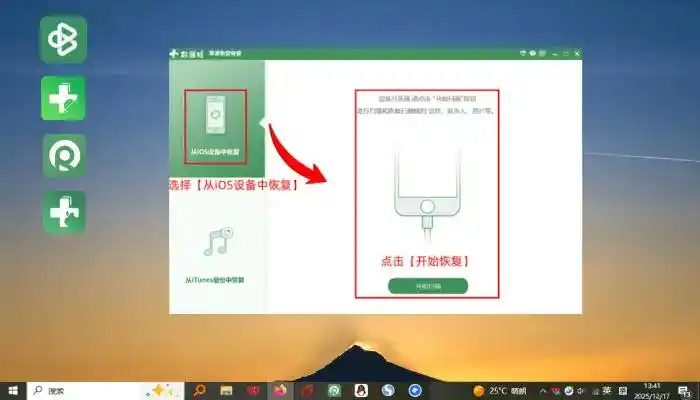This screenshot has height=400, width=700.
Task: Open the notification center icon
Action: [684, 391]
